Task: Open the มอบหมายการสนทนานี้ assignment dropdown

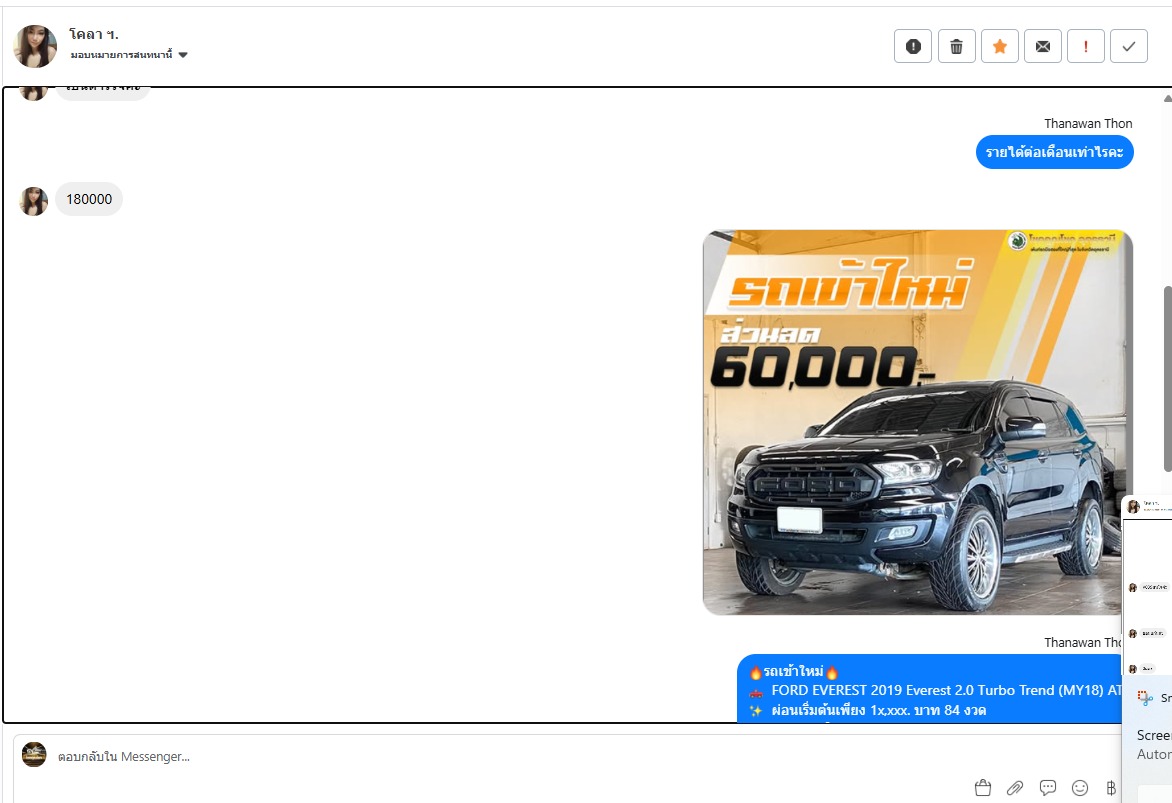Action: pos(129,55)
